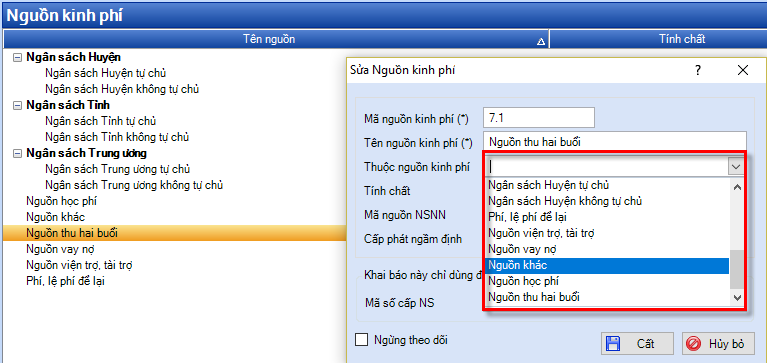Click the help question mark icon
Image resolution: width=767 pixels, height=363 pixels.
tap(698, 70)
